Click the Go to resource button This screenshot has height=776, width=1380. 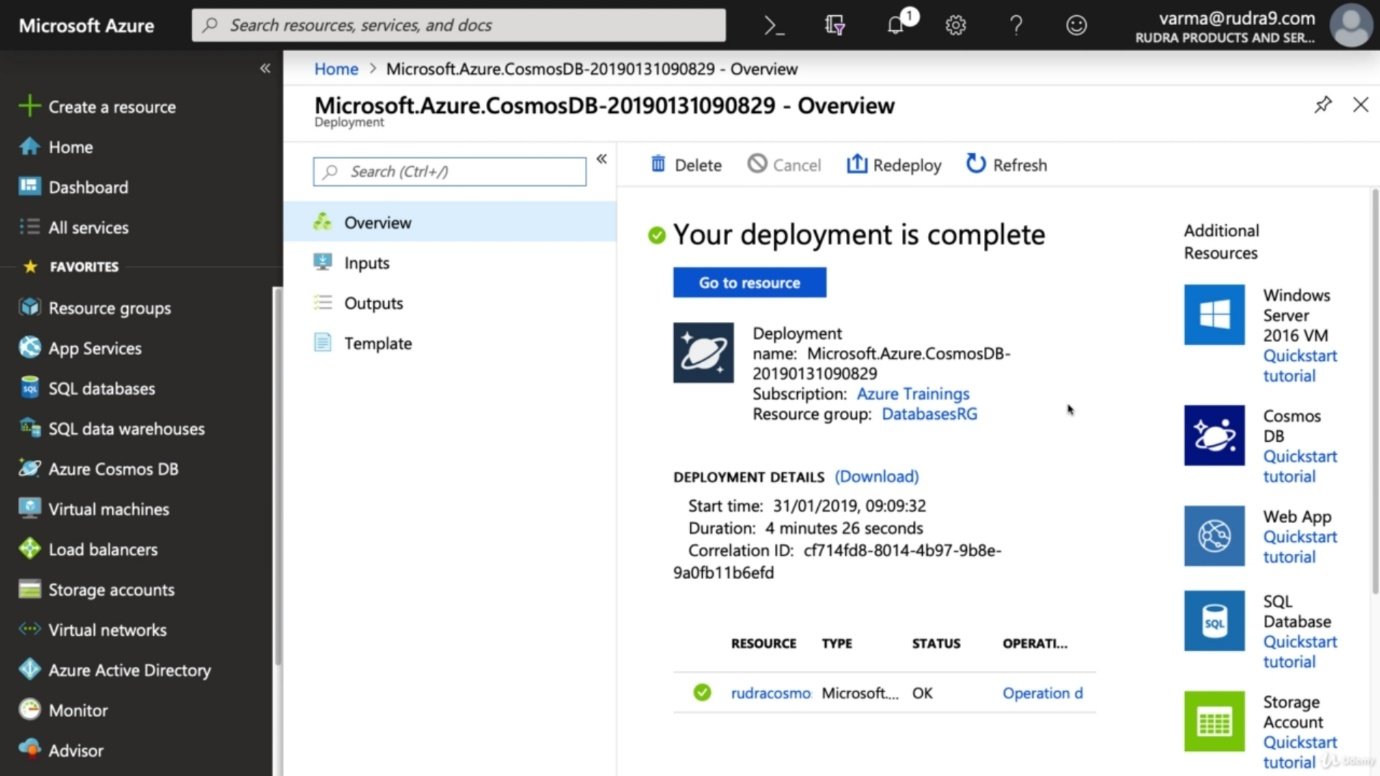[750, 283]
